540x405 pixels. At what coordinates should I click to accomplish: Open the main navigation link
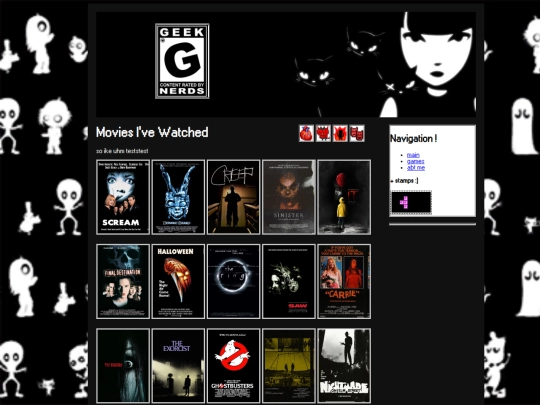[x=413, y=155]
